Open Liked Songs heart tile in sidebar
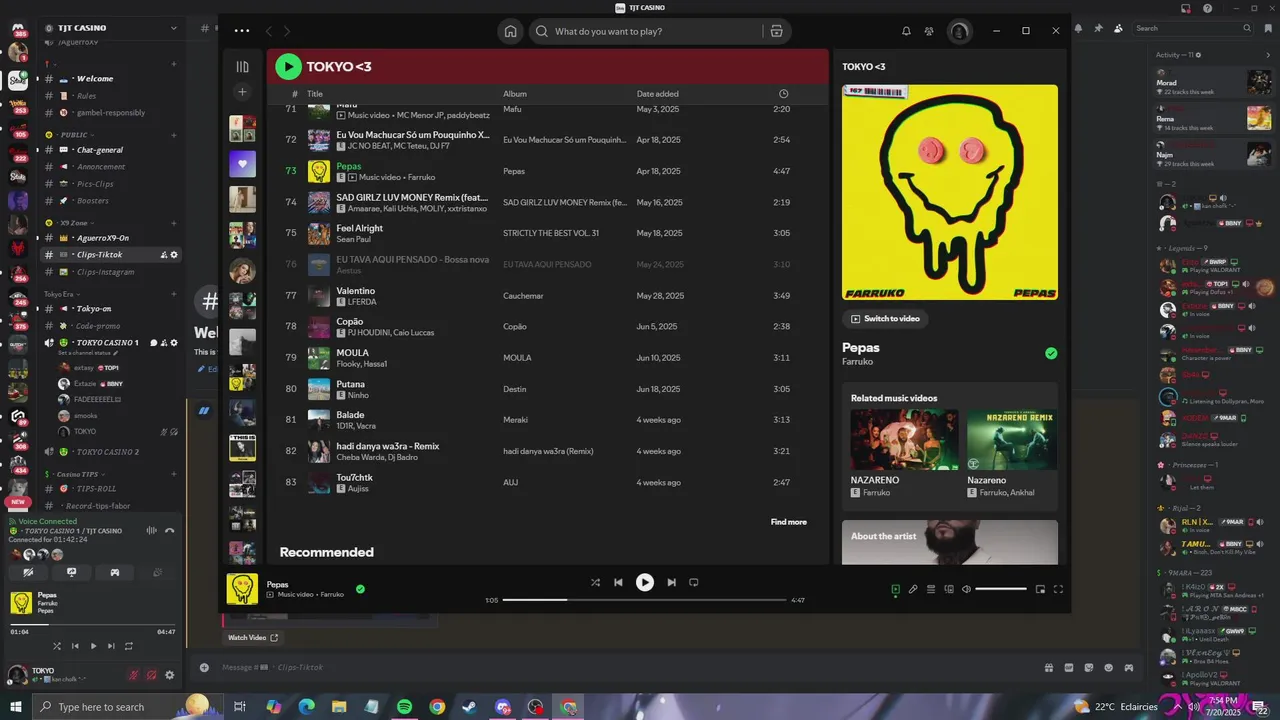This screenshot has height=720, width=1280. tap(242, 164)
